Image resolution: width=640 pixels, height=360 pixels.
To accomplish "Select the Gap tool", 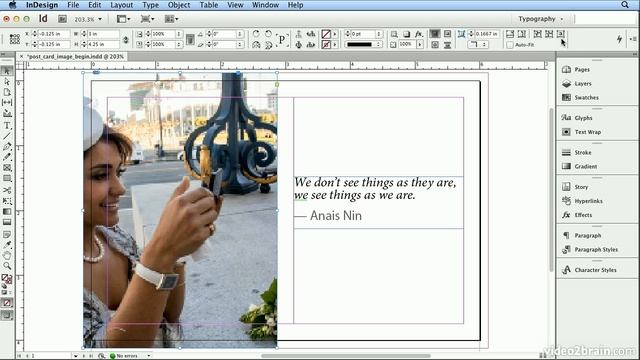I will (x=7, y=102).
